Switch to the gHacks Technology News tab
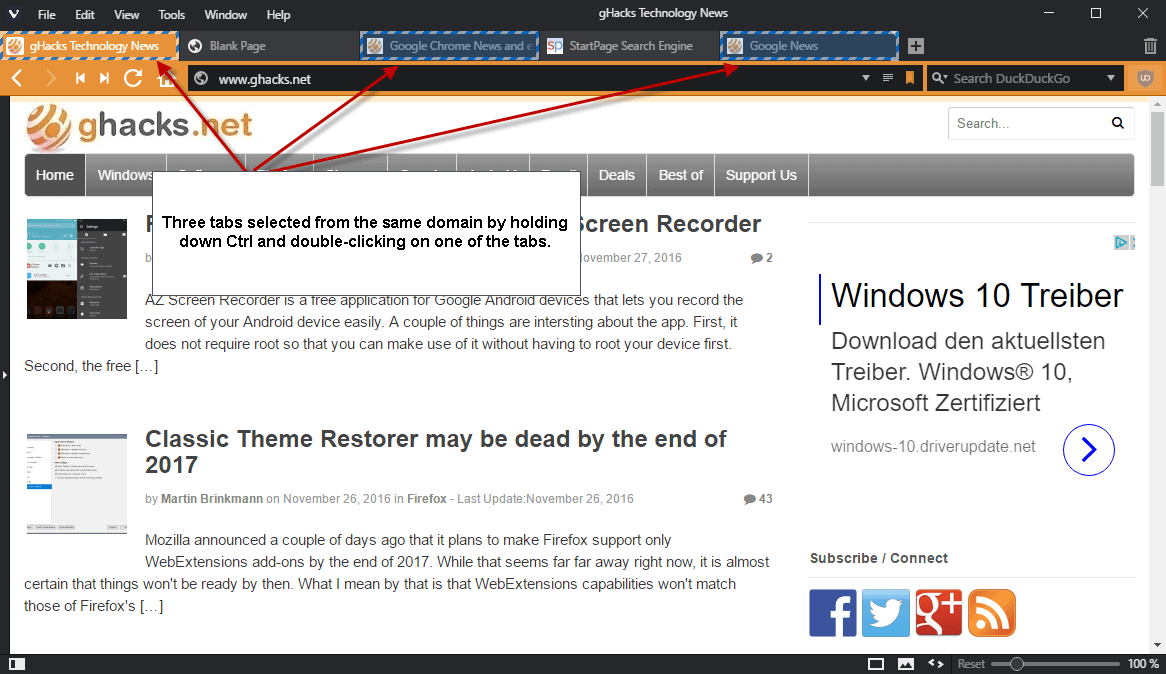 click(90, 46)
